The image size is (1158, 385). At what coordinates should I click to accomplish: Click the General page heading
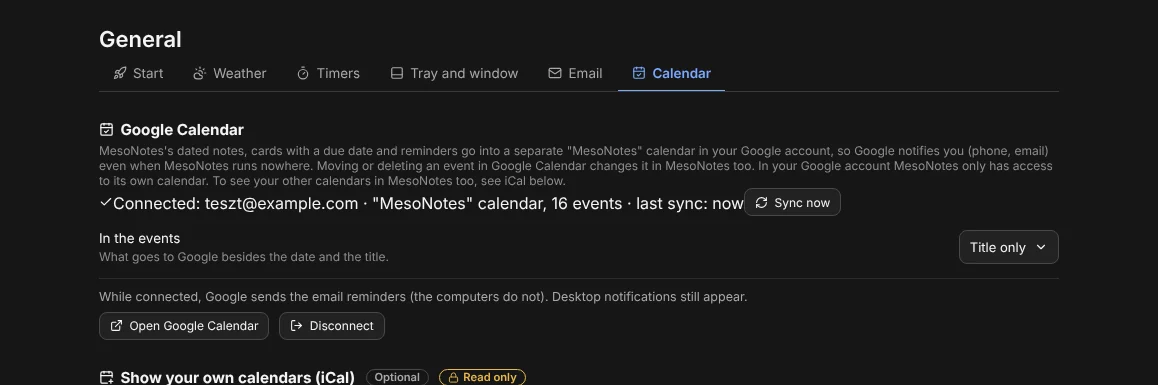pyautogui.click(x=140, y=39)
